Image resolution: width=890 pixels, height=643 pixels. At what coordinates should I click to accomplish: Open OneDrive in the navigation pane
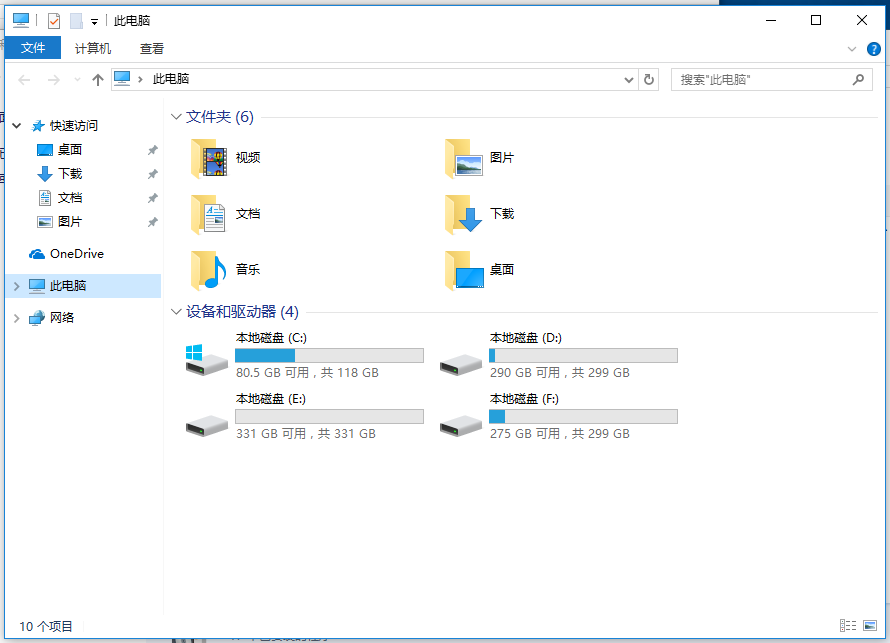coord(66,254)
